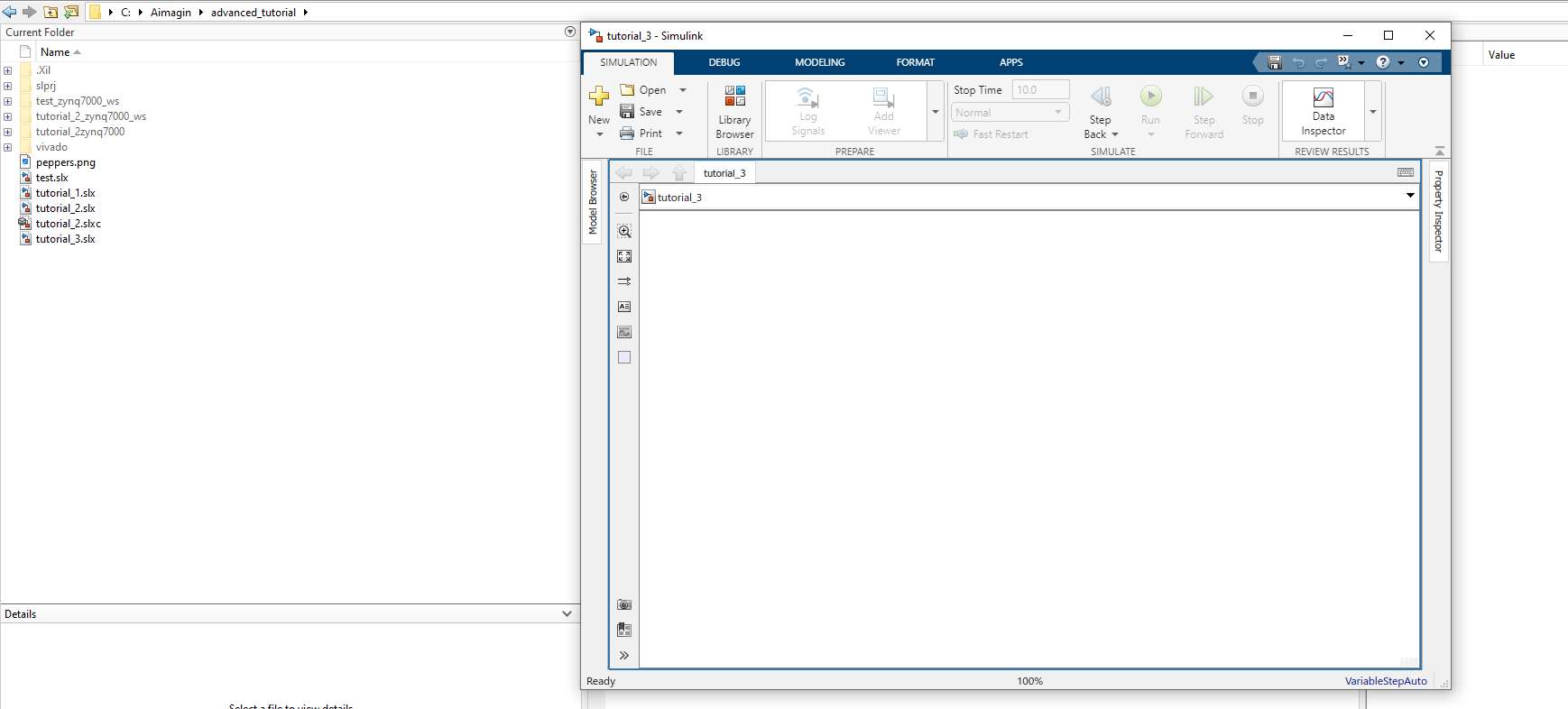Screen dimensions: 1568x709
Task: Select tutorial_2.slxc in file list
Action: (69, 224)
